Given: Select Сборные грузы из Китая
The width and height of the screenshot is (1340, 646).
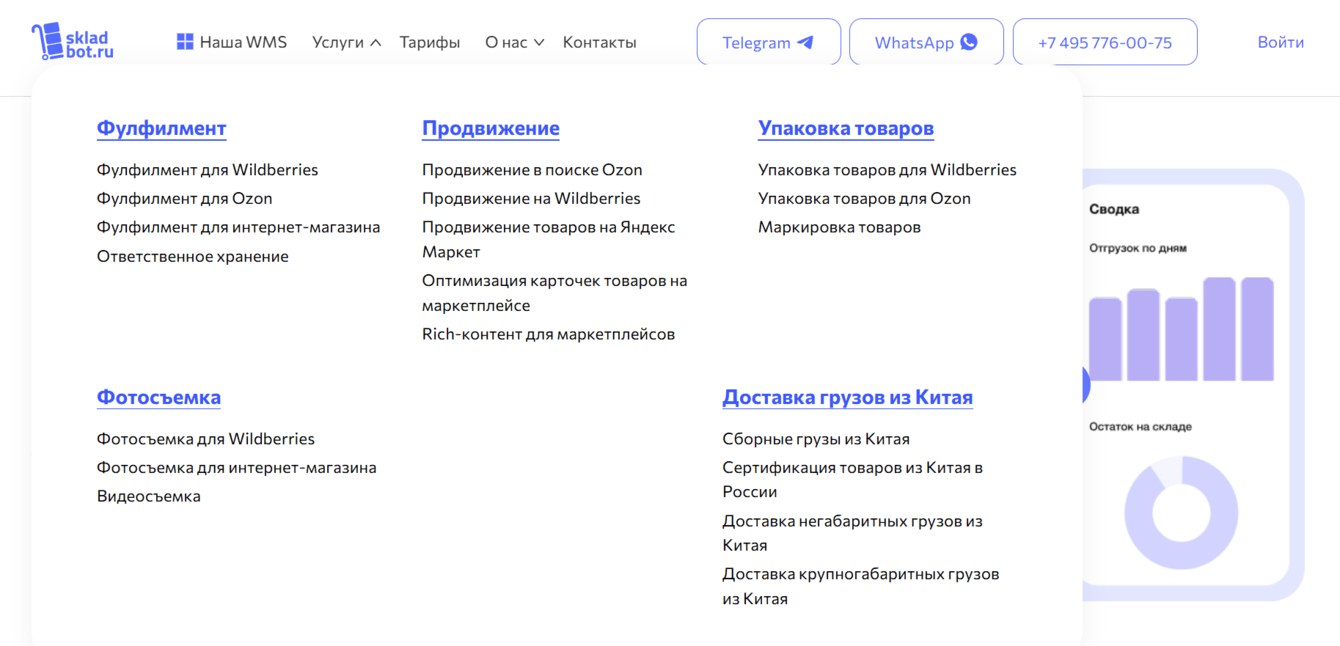Looking at the screenshot, I should point(816,439).
